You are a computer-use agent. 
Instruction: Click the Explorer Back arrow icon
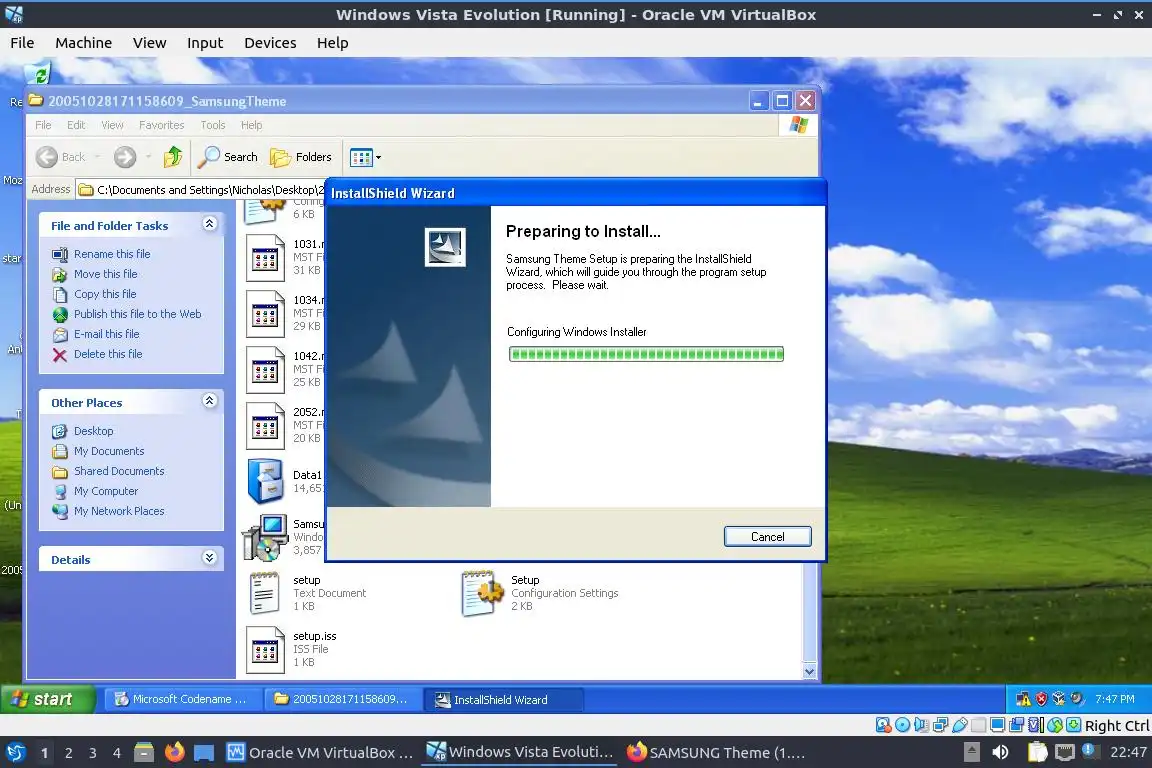pos(47,157)
